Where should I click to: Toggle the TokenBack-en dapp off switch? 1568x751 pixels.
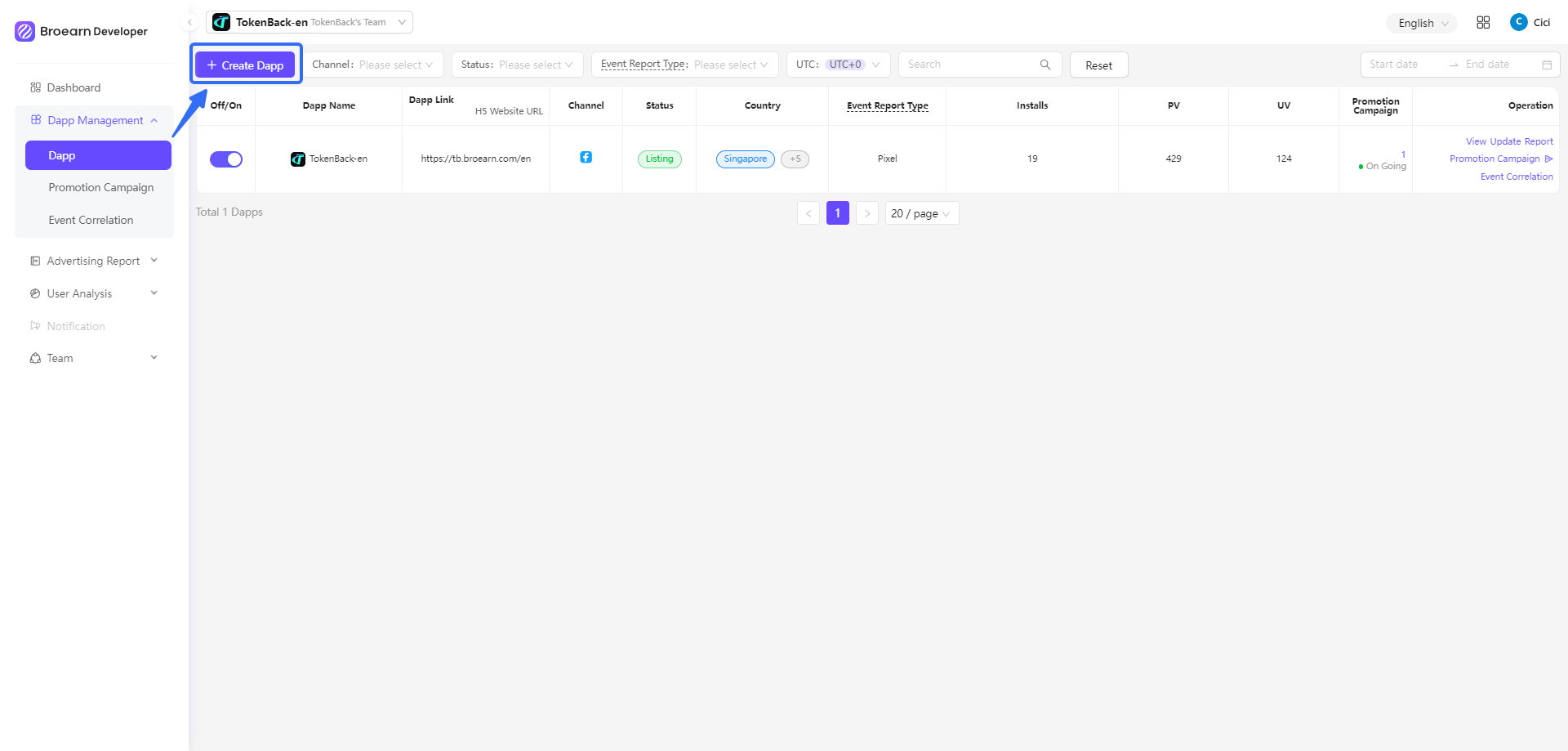point(226,159)
